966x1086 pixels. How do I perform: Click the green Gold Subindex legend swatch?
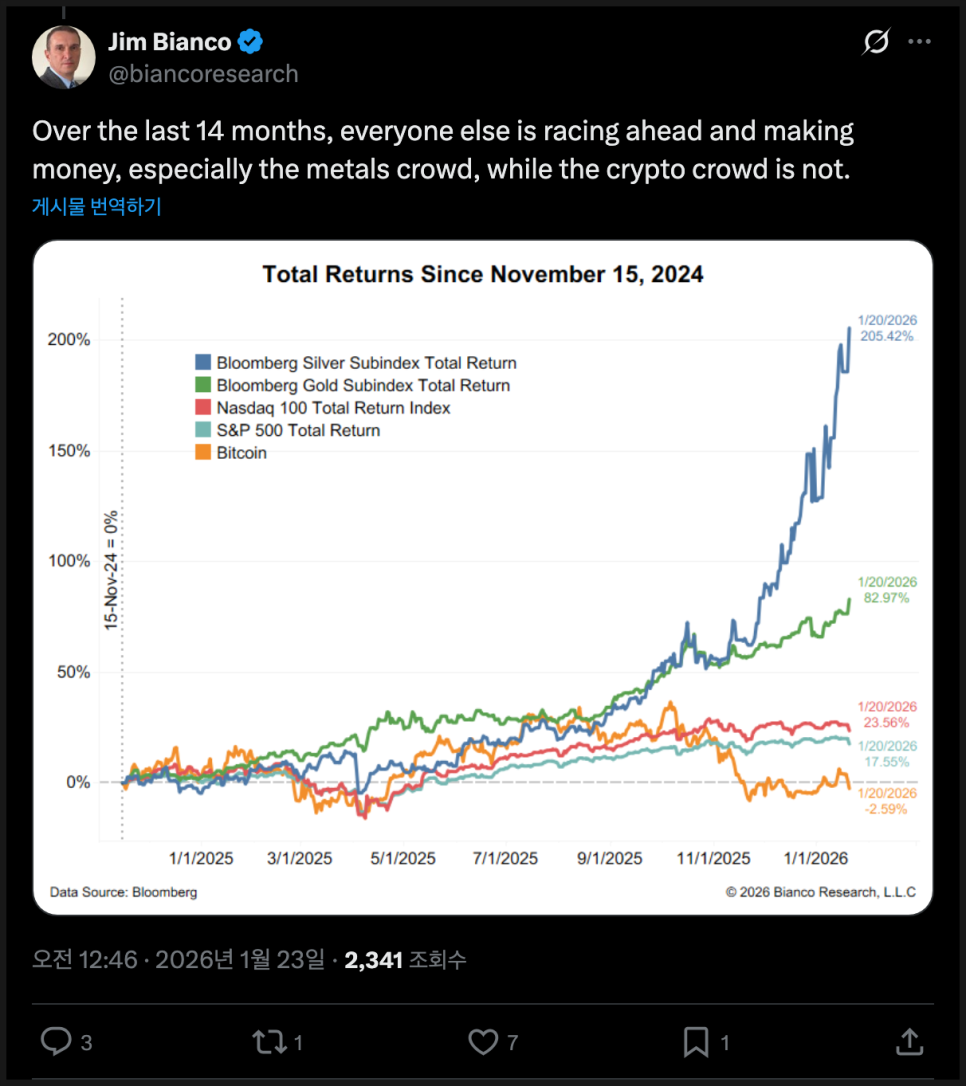[x=203, y=386]
